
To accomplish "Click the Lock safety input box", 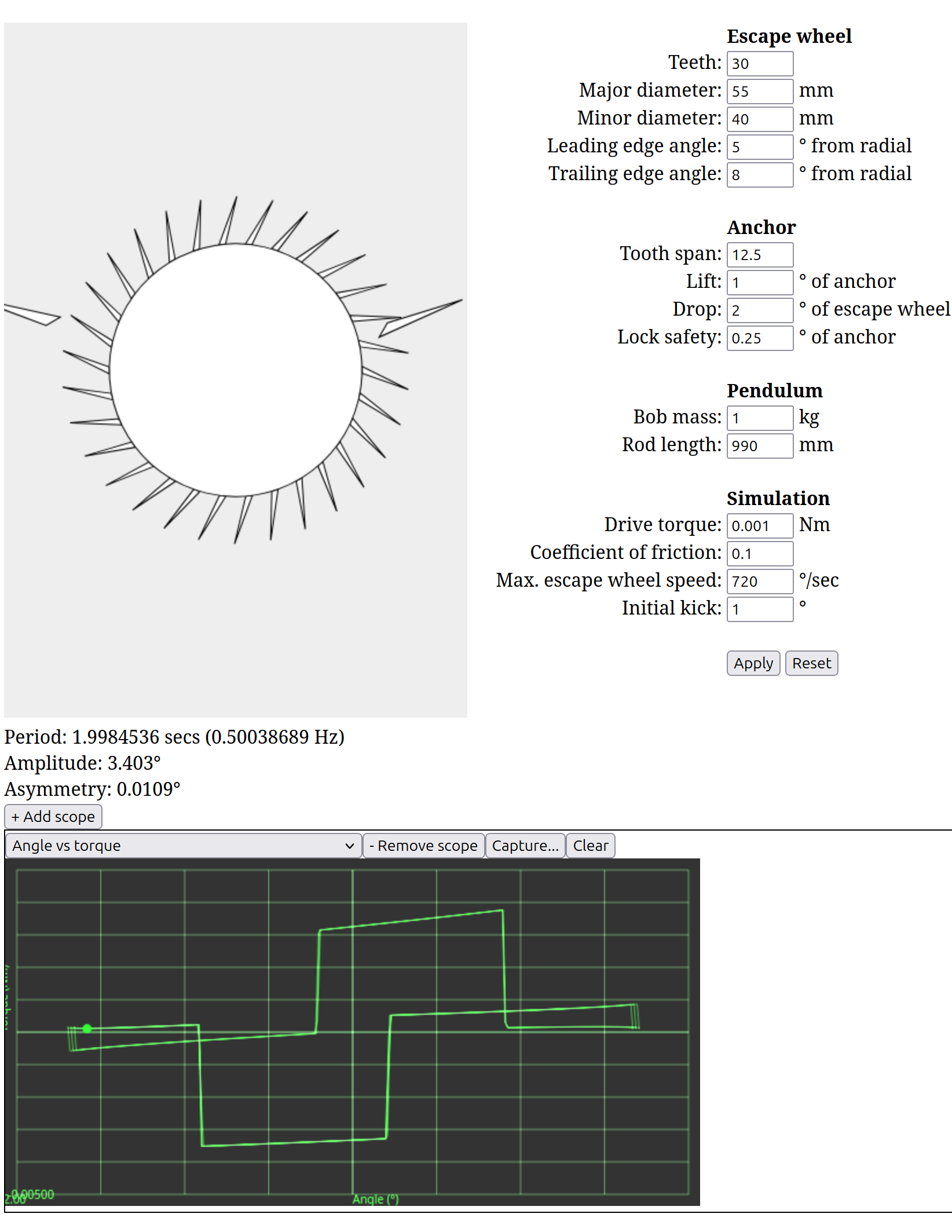I will (759, 338).
